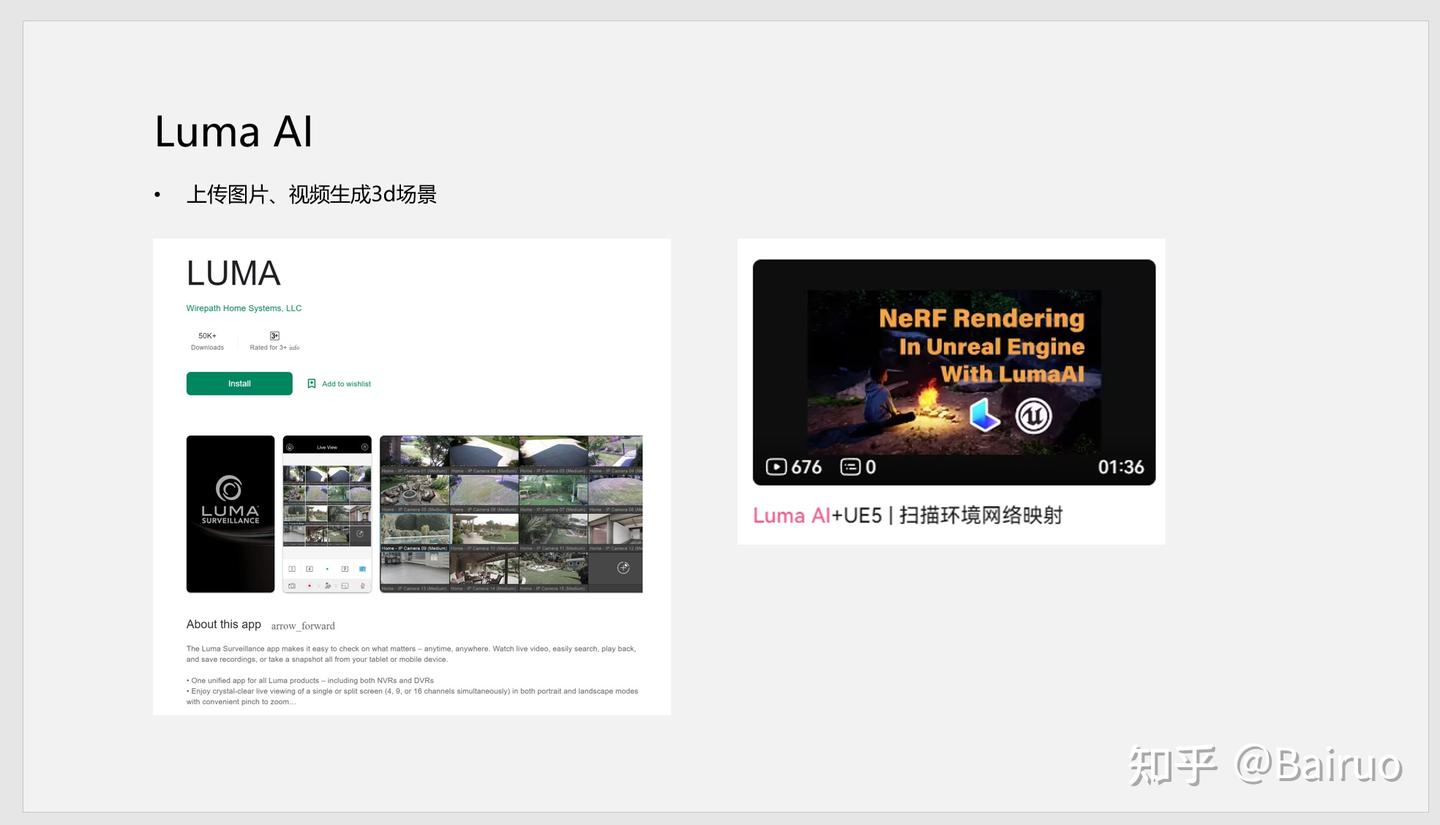Click the Live View title bar
This screenshot has width=1440, height=825.
coord(327,447)
